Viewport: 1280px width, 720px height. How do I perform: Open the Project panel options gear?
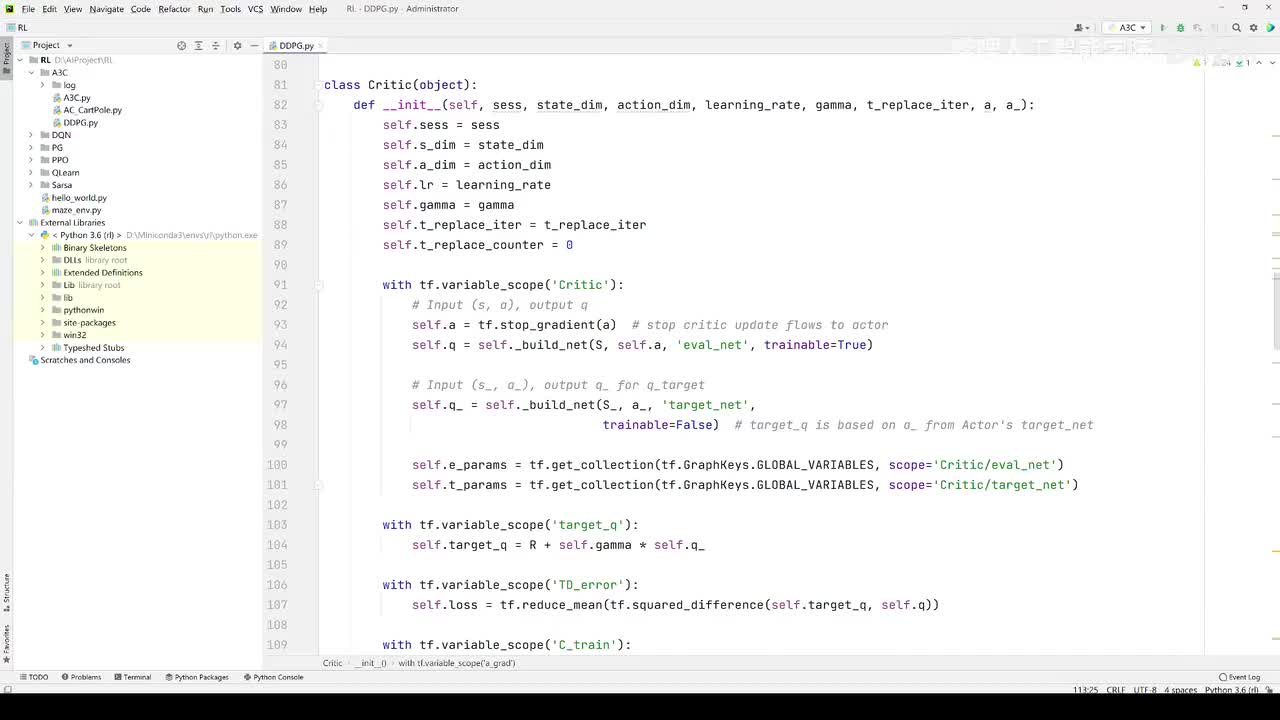click(x=237, y=45)
